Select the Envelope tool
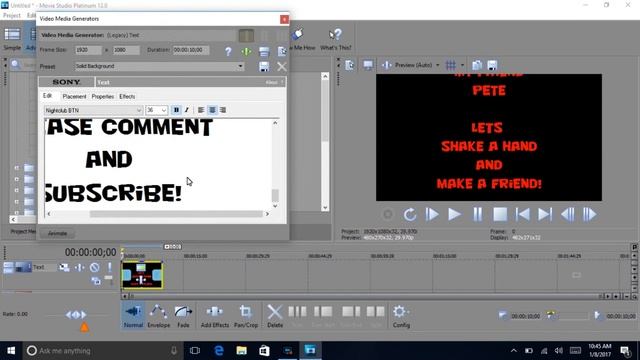This screenshot has width=640, height=360. coord(158,316)
